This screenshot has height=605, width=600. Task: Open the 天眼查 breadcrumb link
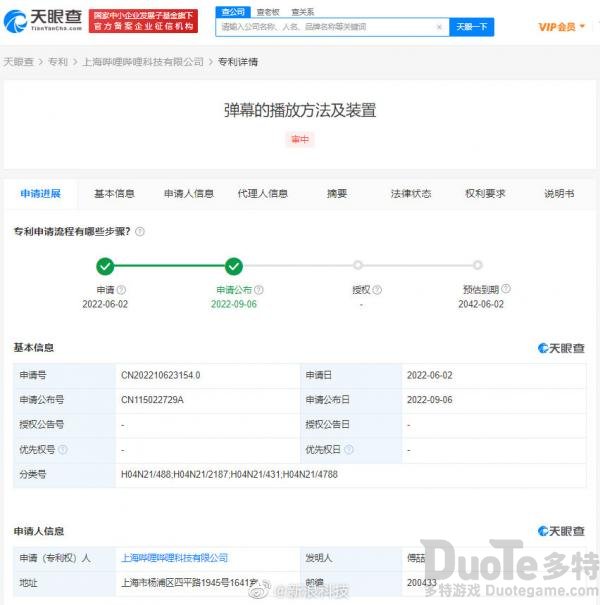point(19,62)
